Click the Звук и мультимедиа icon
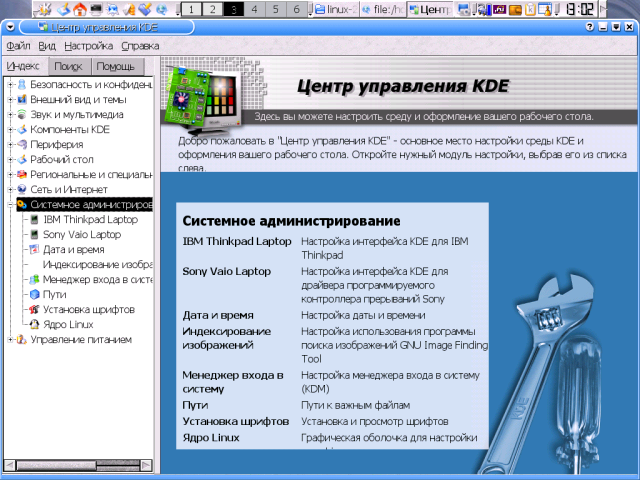 21,115
